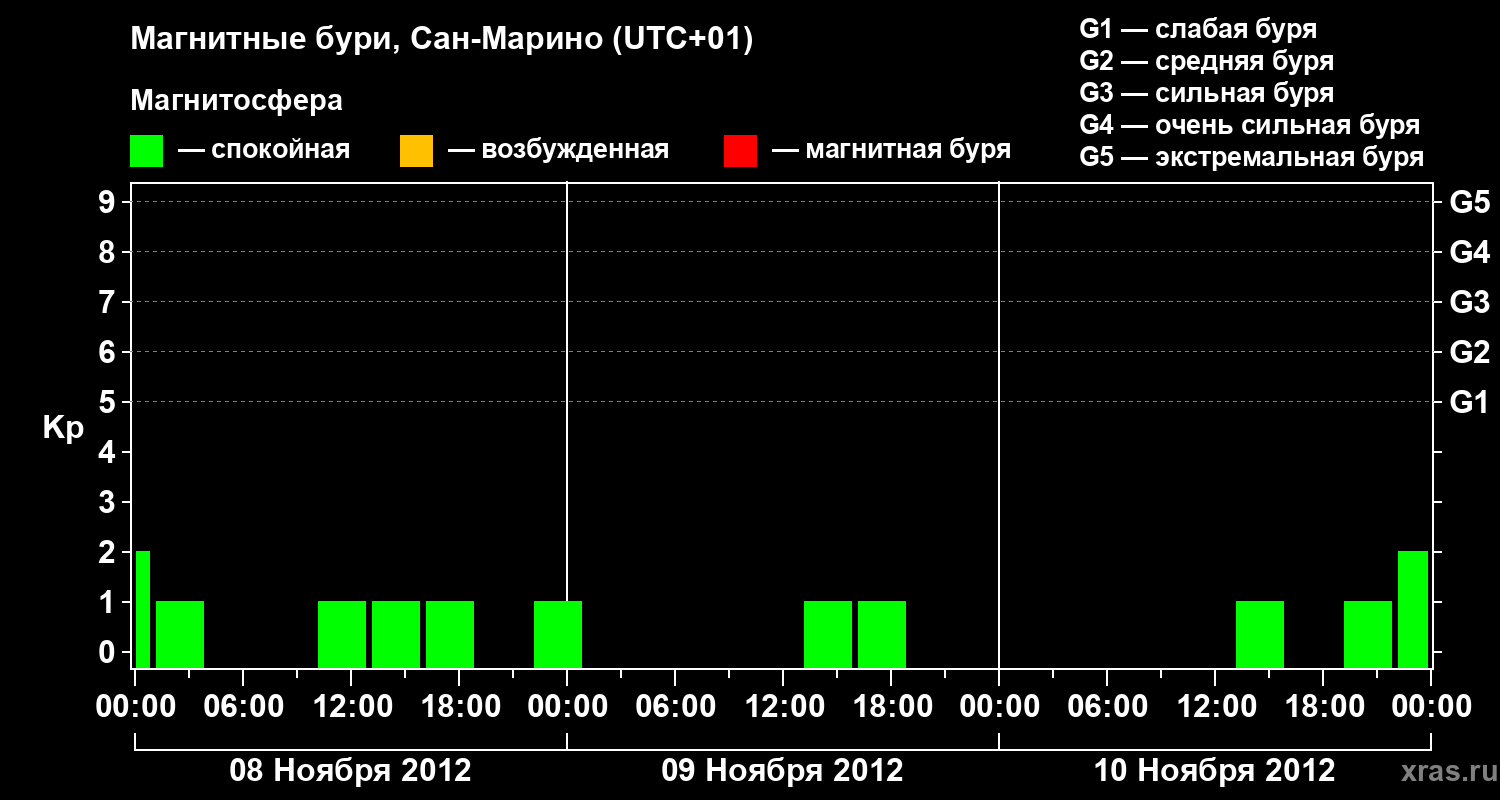Click the first green bar of 09 Ноября
The image size is (1500, 800).
828,634
